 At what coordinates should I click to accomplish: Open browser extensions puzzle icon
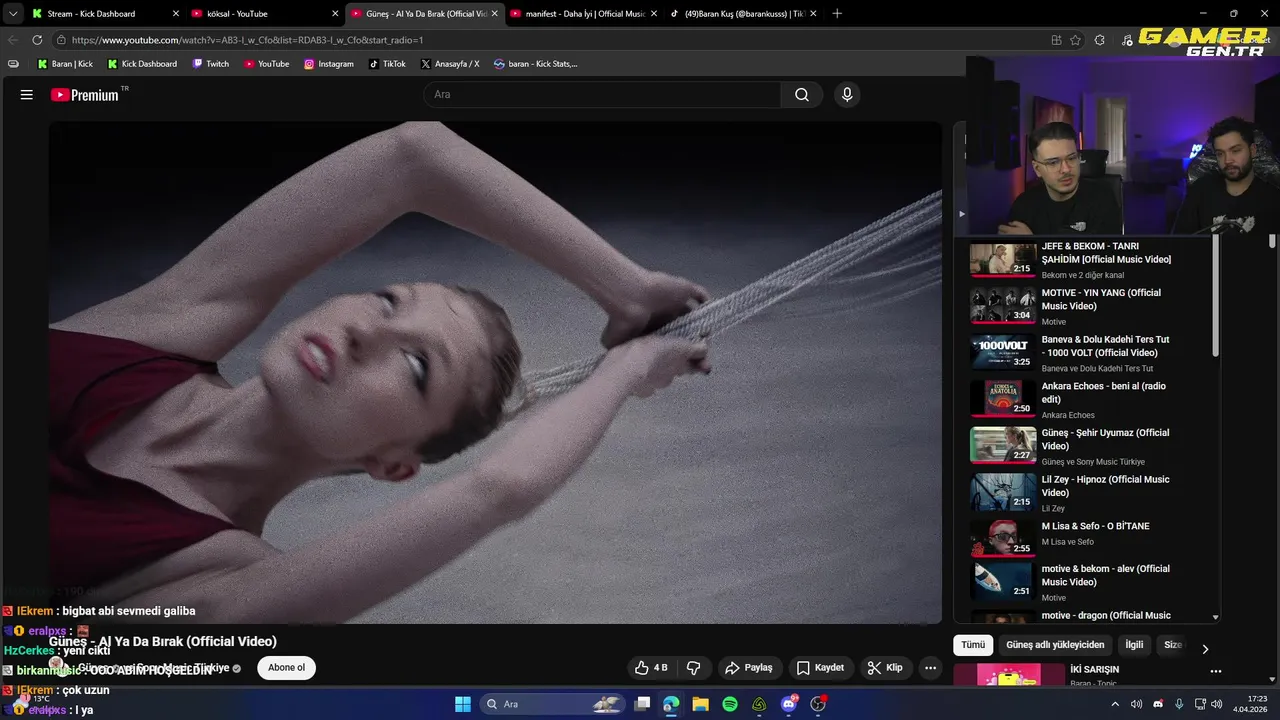point(1100,40)
